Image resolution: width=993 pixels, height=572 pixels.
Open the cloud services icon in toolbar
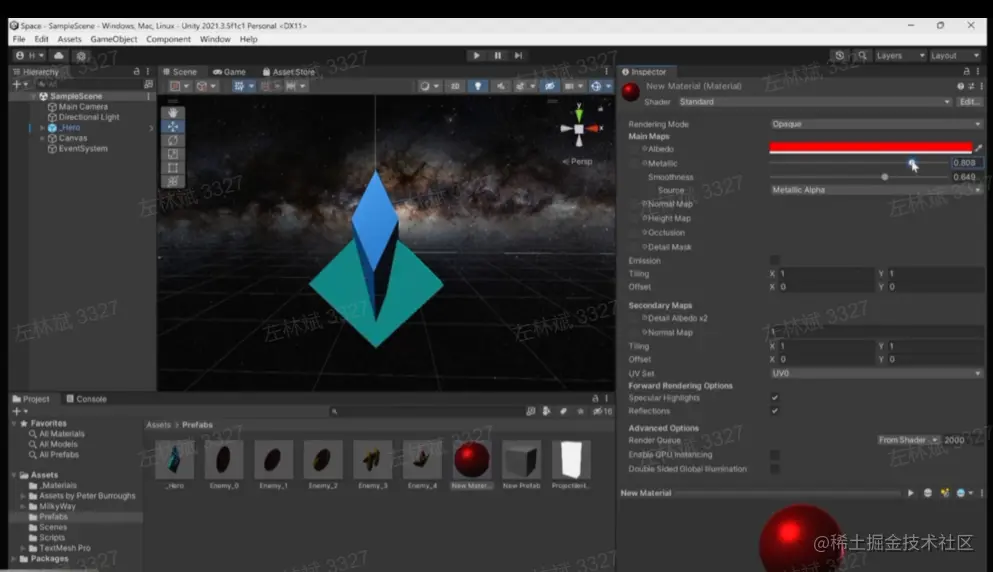[x=59, y=56]
